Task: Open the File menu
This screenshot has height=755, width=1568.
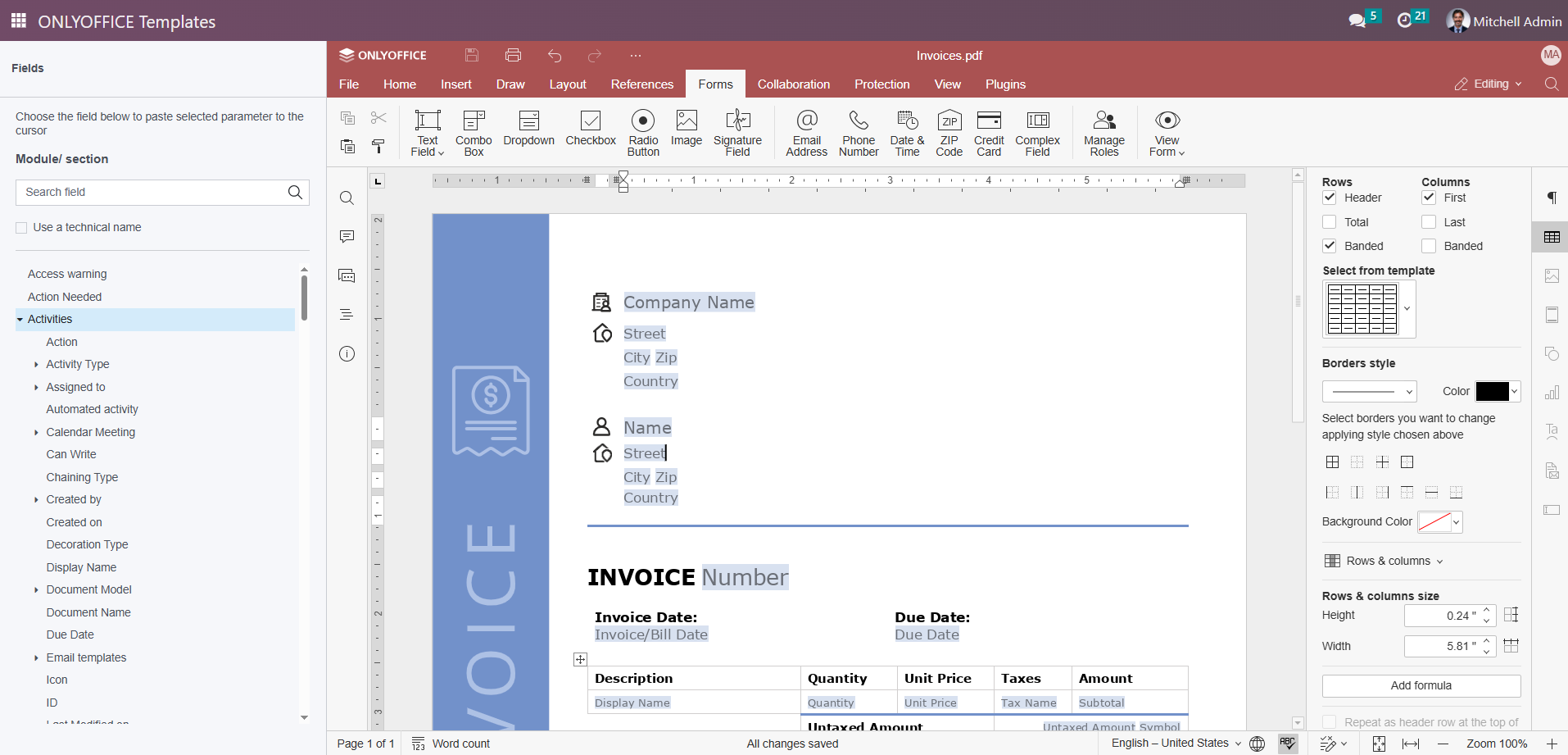Action: pos(349,84)
